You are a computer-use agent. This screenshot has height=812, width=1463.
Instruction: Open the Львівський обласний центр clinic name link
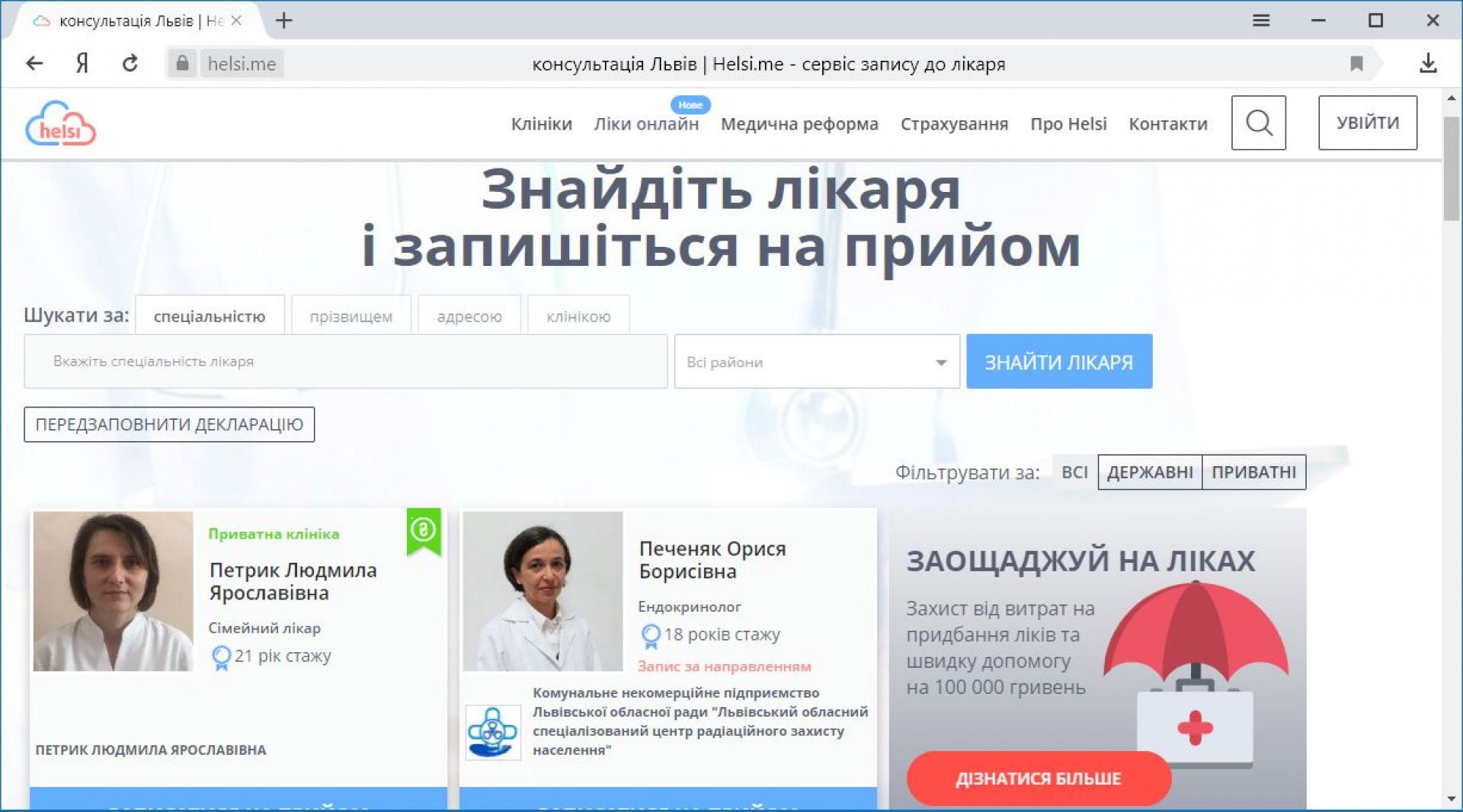pos(700,721)
